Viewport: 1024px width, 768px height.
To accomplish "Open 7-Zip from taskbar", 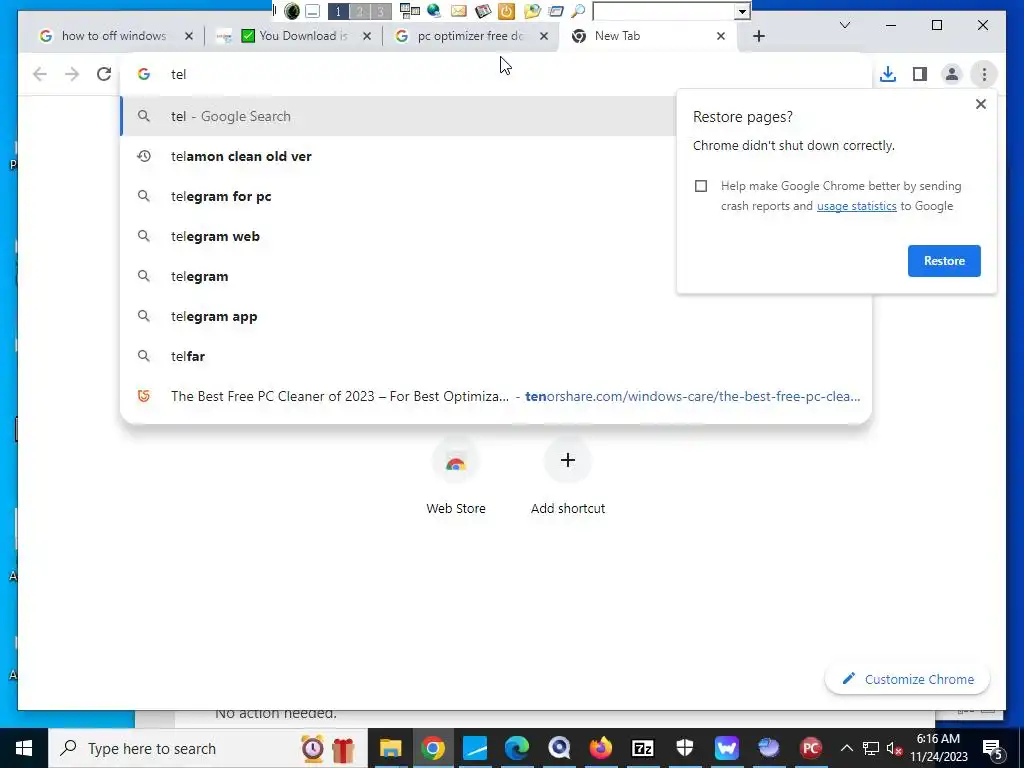I will (x=643, y=748).
